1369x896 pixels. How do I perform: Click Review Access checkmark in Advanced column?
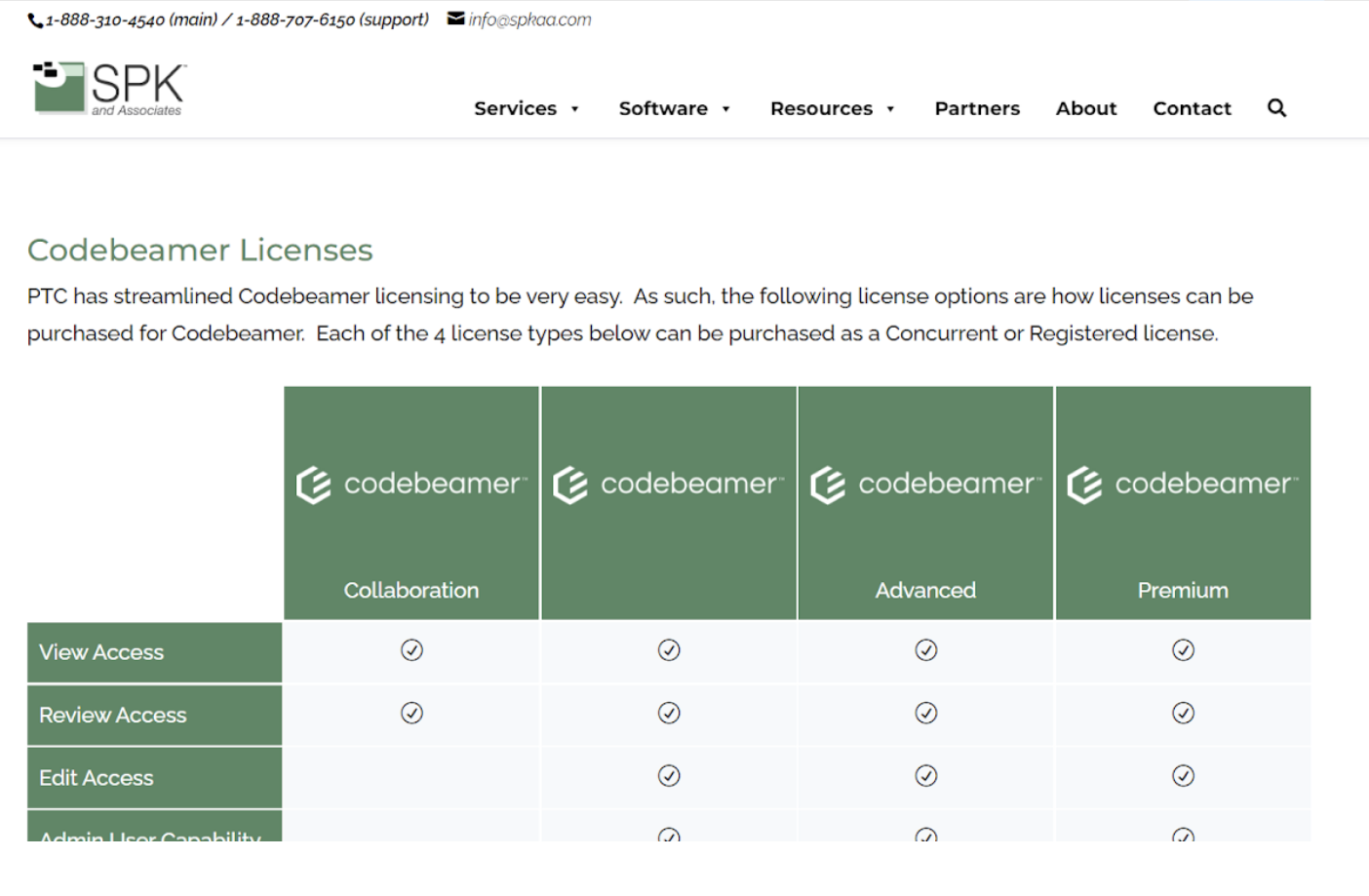(x=926, y=713)
